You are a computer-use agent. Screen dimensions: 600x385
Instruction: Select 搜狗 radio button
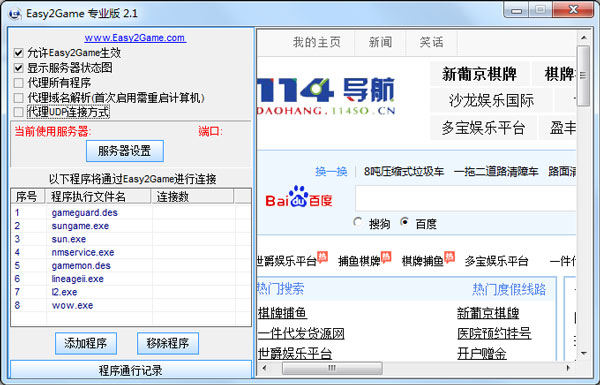tap(357, 222)
